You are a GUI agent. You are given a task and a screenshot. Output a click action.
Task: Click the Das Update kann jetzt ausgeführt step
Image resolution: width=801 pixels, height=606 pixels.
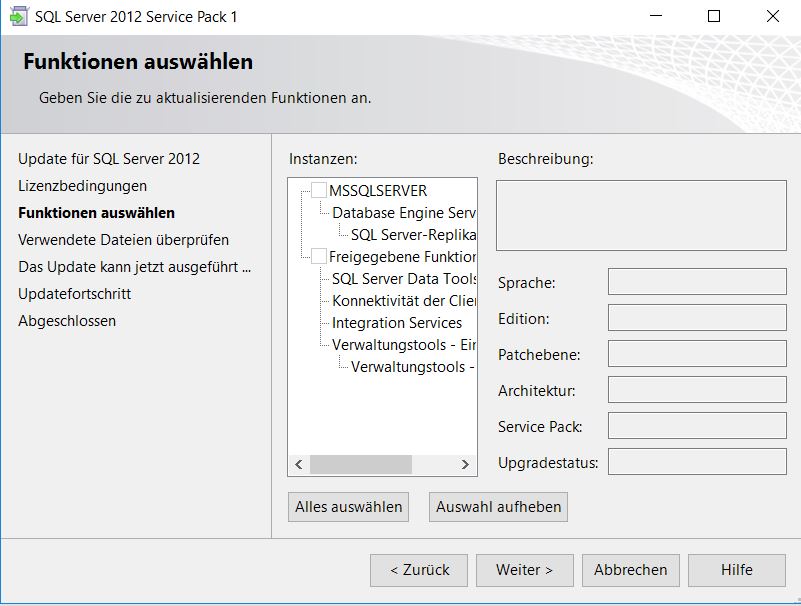(x=134, y=267)
